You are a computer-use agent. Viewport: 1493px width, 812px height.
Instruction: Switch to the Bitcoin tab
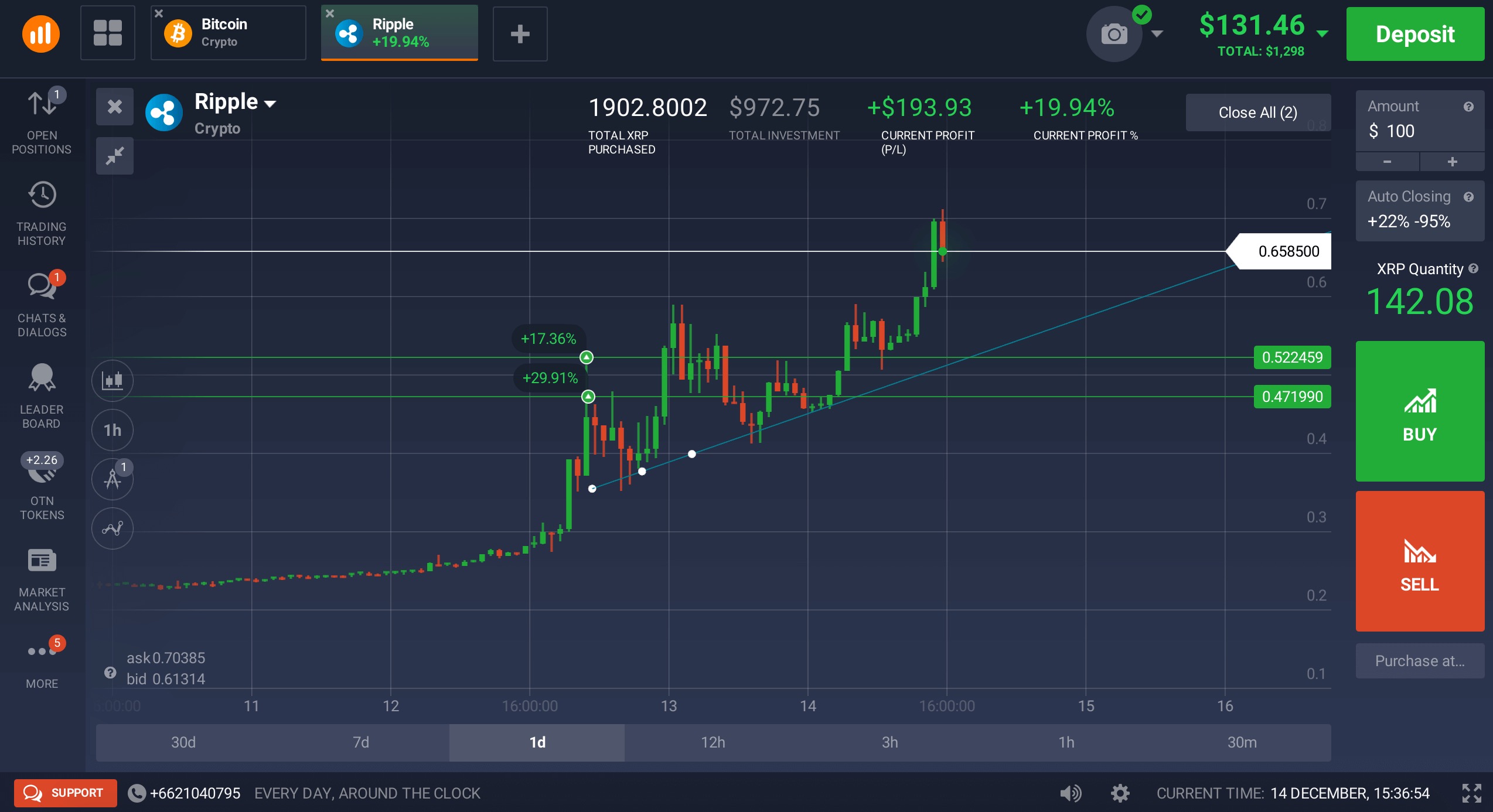tap(229, 33)
